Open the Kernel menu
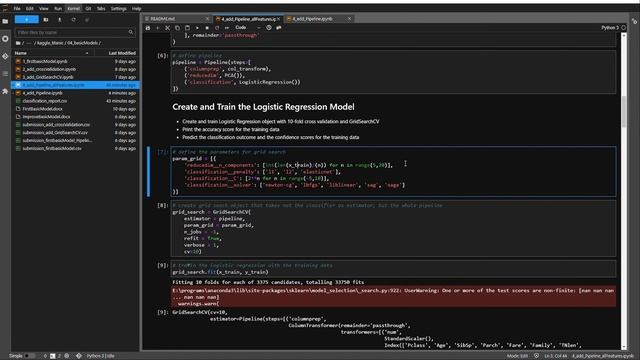The height and width of the screenshot is (360, 640). tap(73, 9)
